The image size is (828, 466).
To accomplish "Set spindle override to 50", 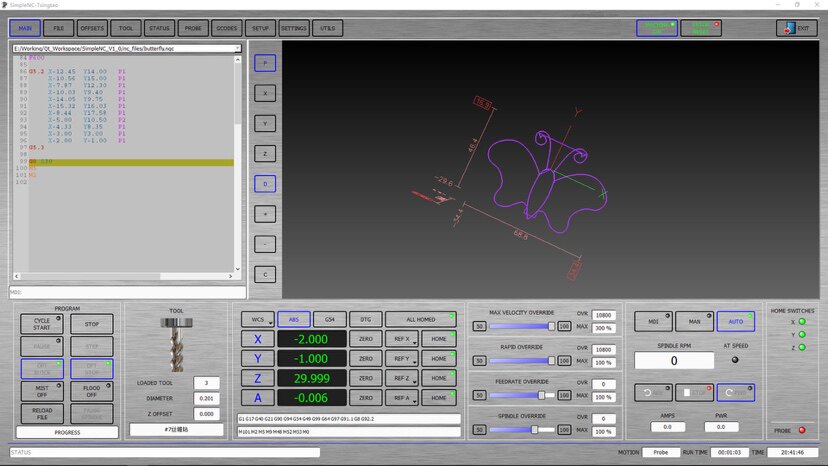I will point(479,430).
